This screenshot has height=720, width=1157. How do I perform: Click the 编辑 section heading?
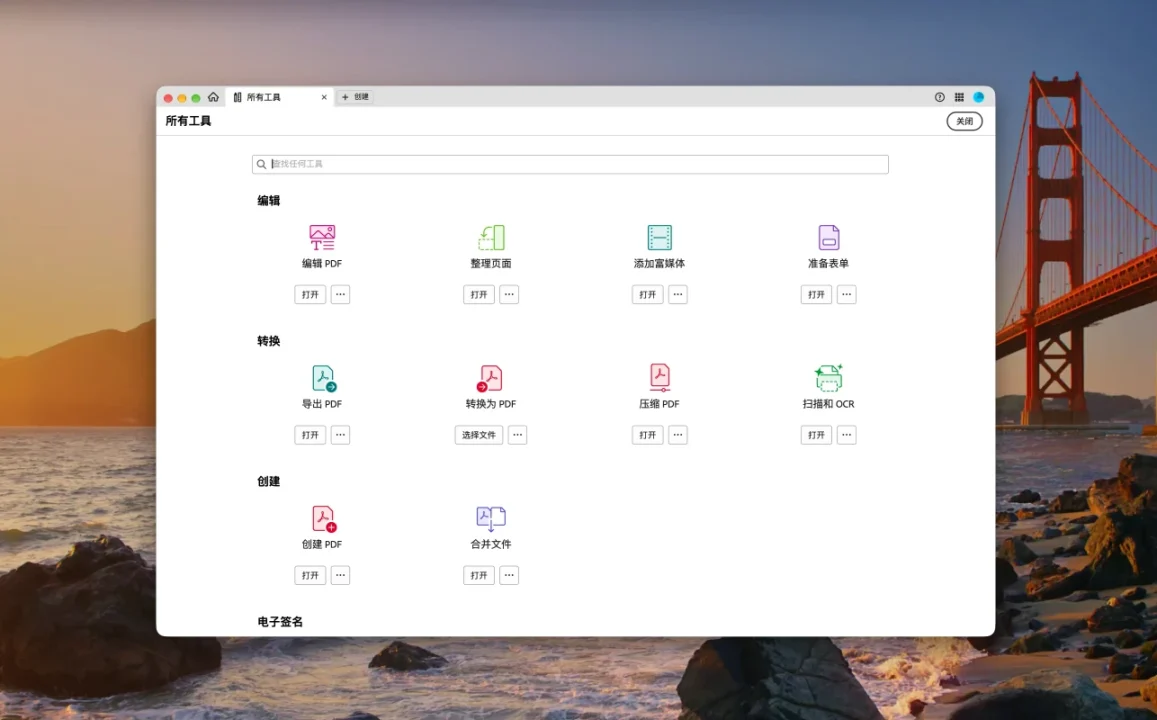269,201
